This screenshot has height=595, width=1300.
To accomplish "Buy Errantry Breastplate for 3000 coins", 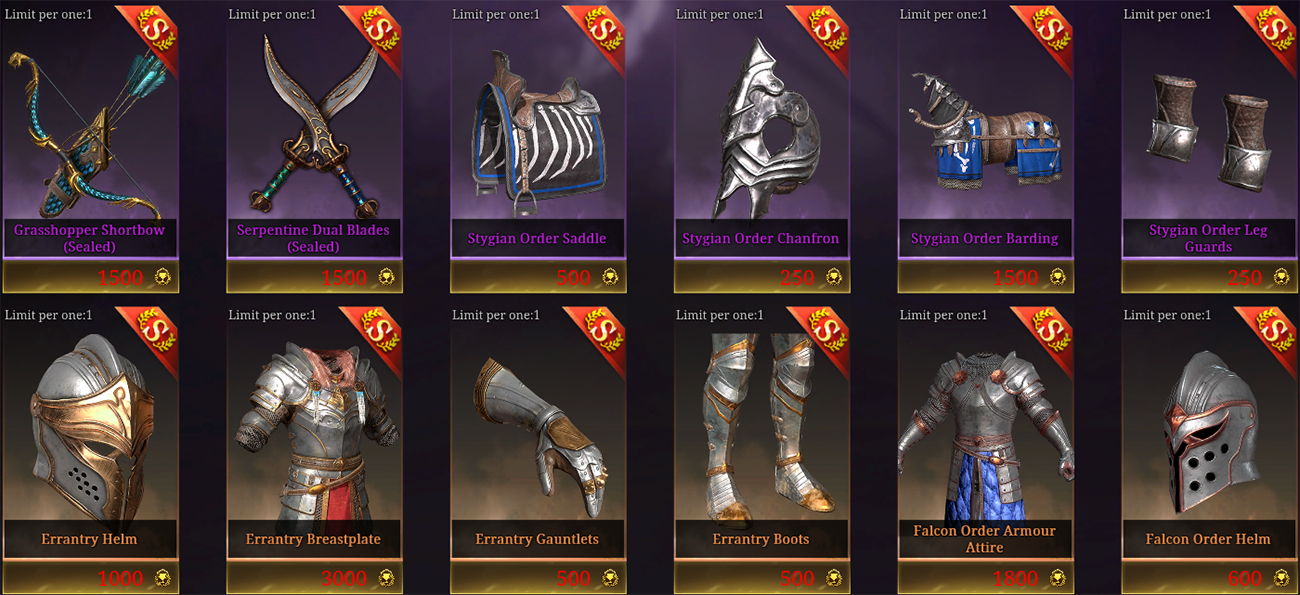I will point(314,578).
